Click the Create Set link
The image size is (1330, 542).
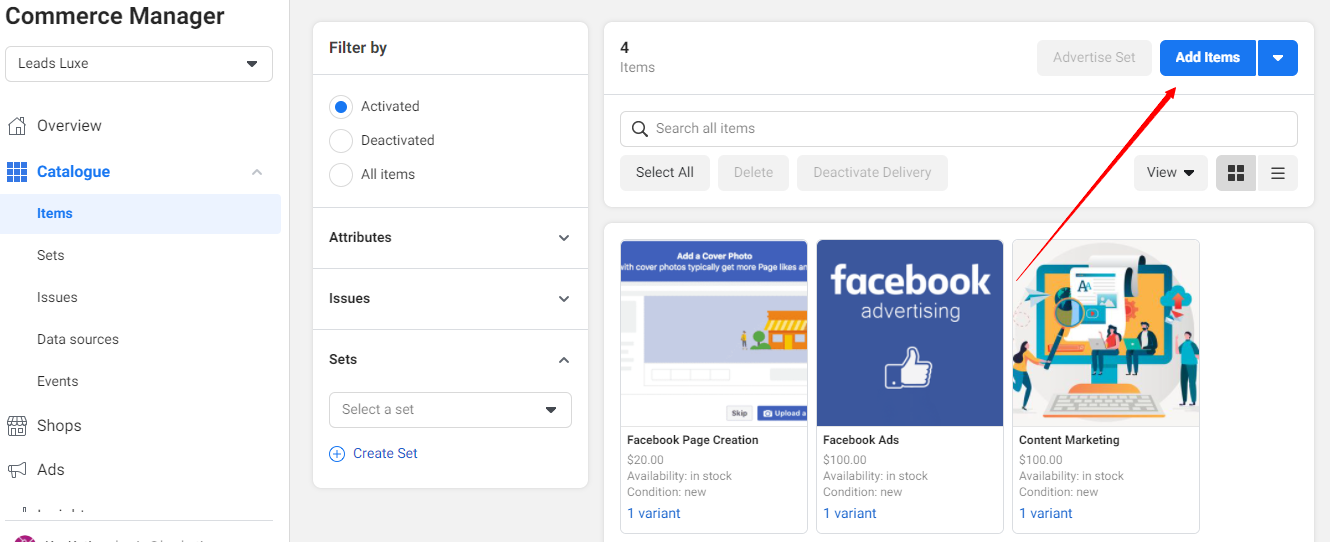click(385, 454)
